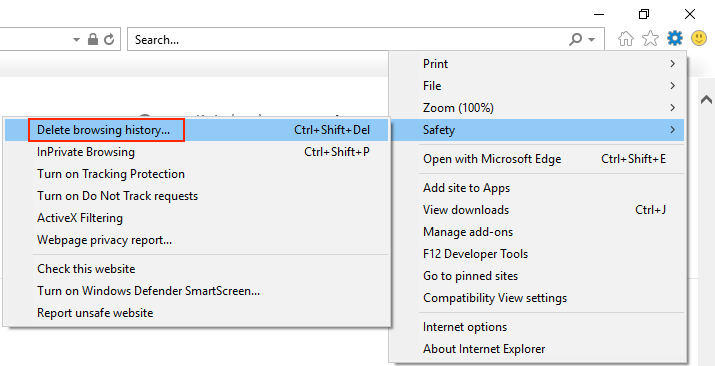Viewport: 715px width, 366px height.
Task: Open the address bar dropdown arrow
Action: [77, 40]
